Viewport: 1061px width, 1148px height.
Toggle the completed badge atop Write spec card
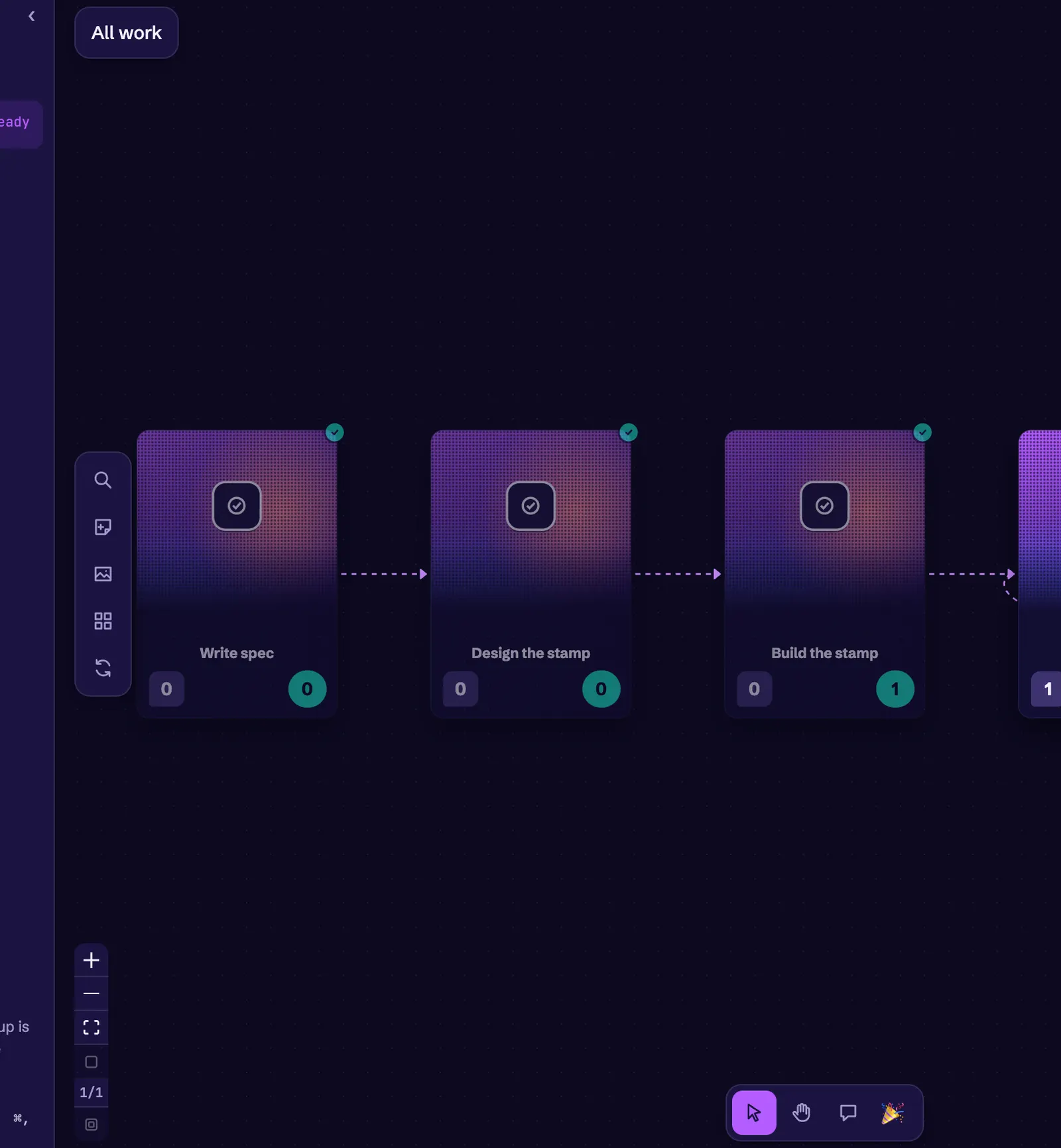tap(335, 432)
